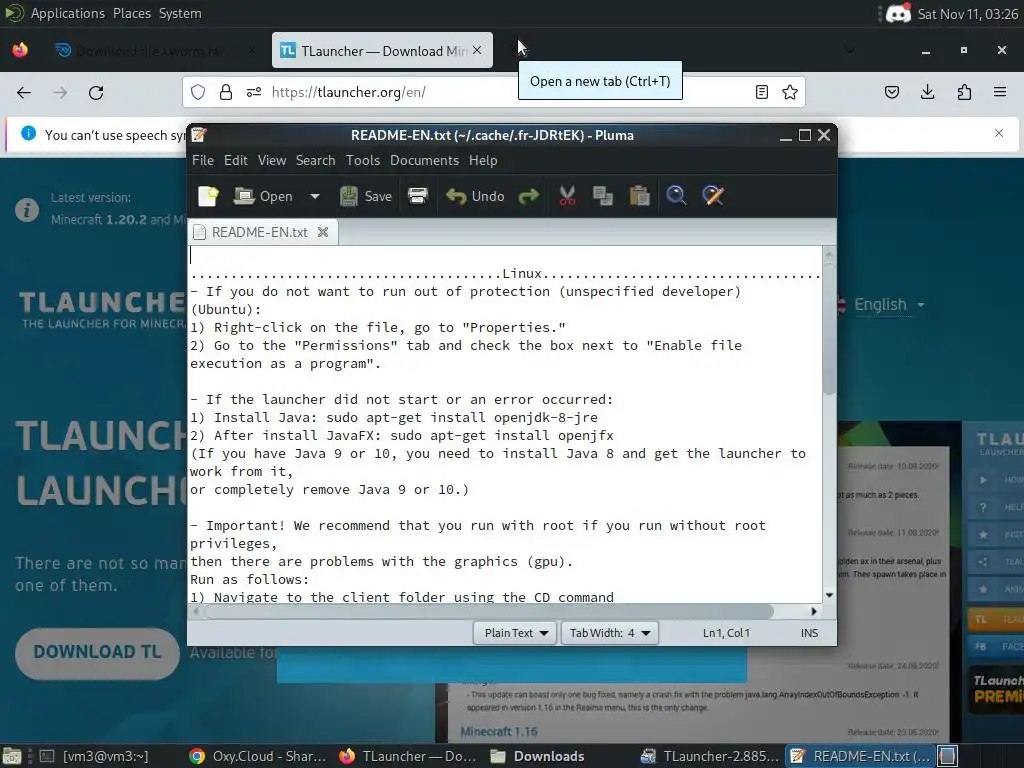Screen dimensions: 1024x768
Task: Click the tracking protection shield icon
Action: [198, 92]
